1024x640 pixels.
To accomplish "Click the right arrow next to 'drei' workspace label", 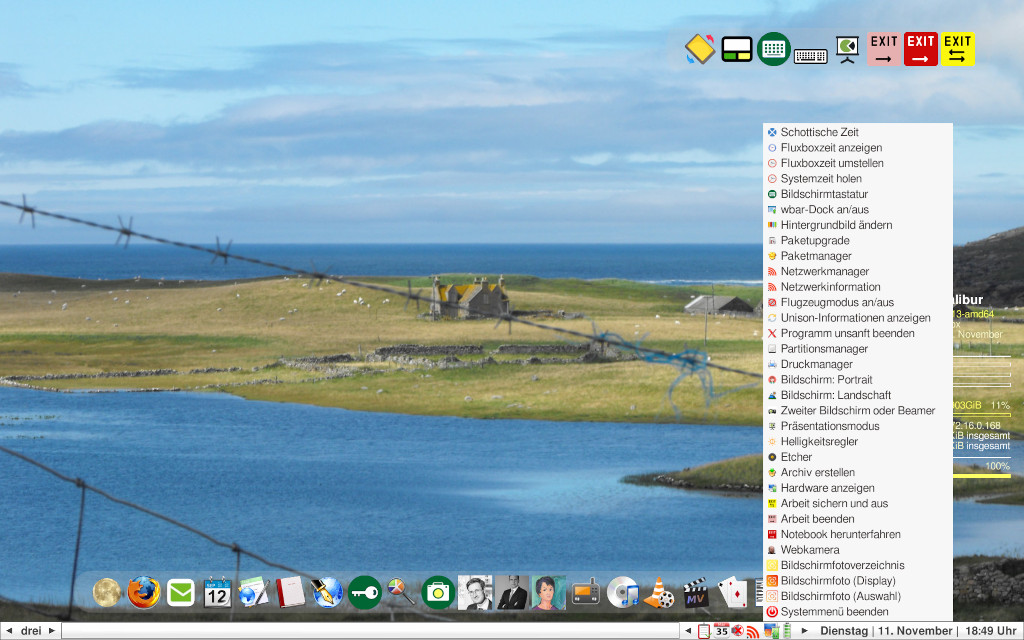I will point(52,630).
